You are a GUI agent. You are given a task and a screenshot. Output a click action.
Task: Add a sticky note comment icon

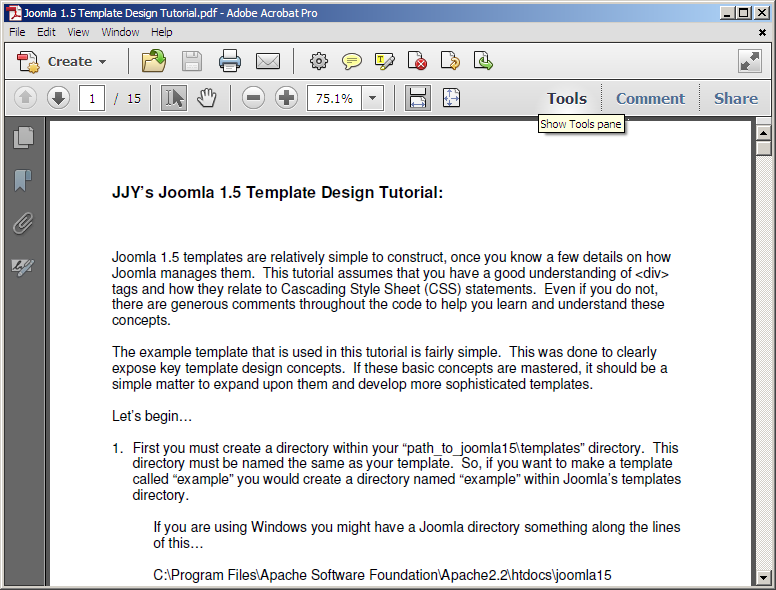pyautogui.click(x=351, y=61)
